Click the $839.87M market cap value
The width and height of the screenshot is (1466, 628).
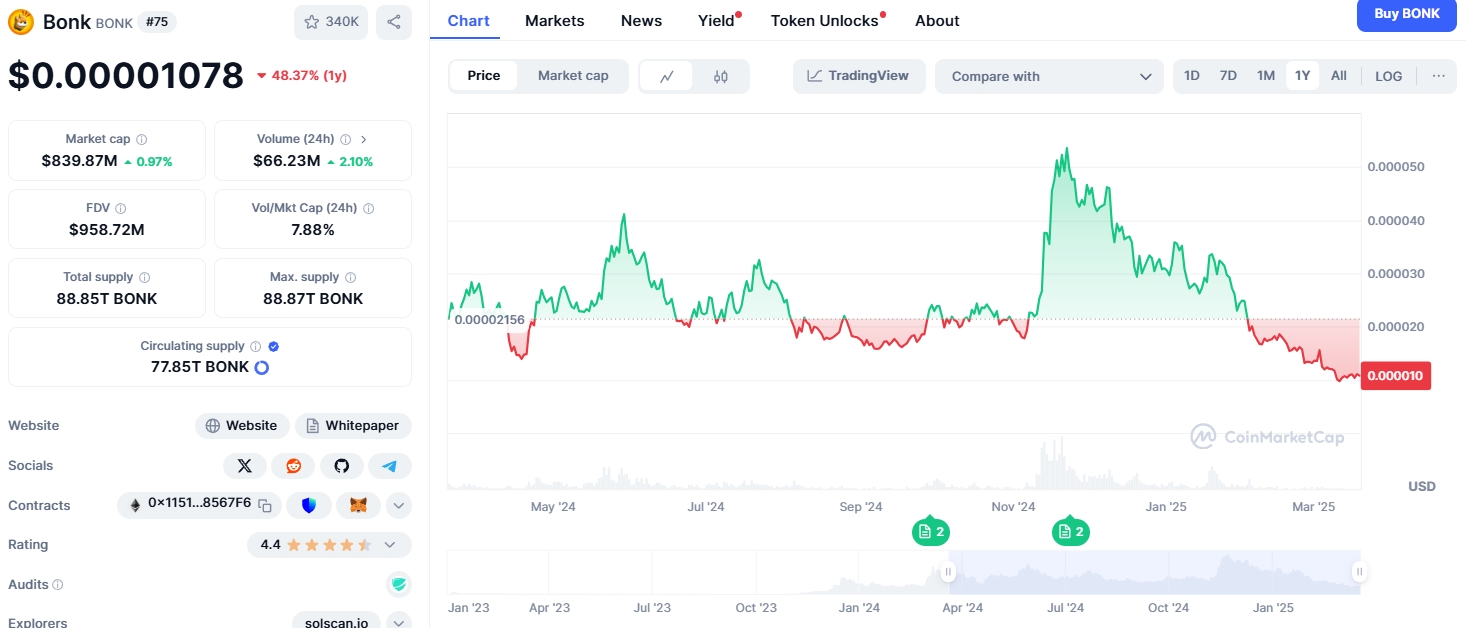79,161
